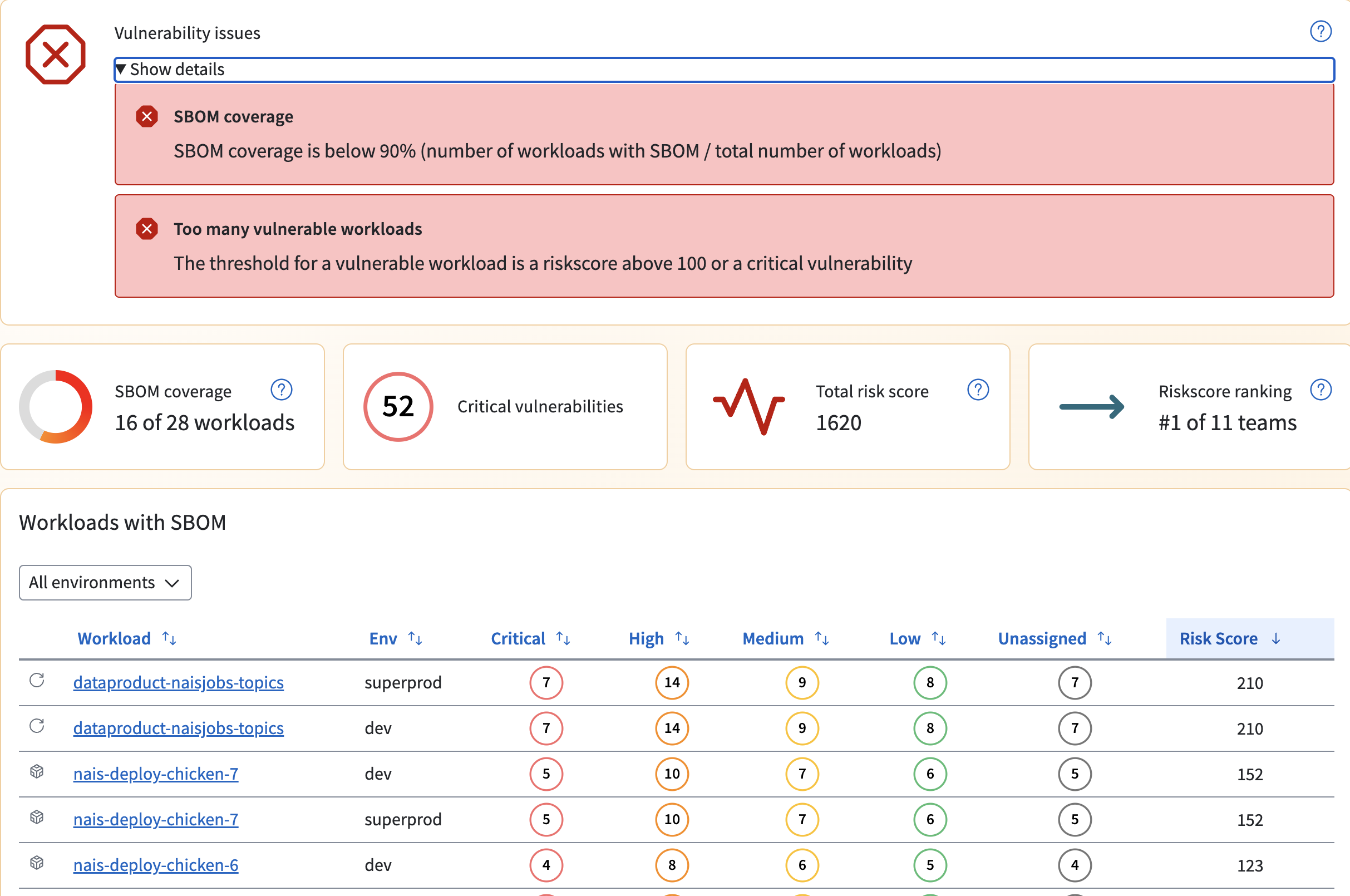
Task: Open help for SBOM coverage card
Action: click(x=281, y=390)
